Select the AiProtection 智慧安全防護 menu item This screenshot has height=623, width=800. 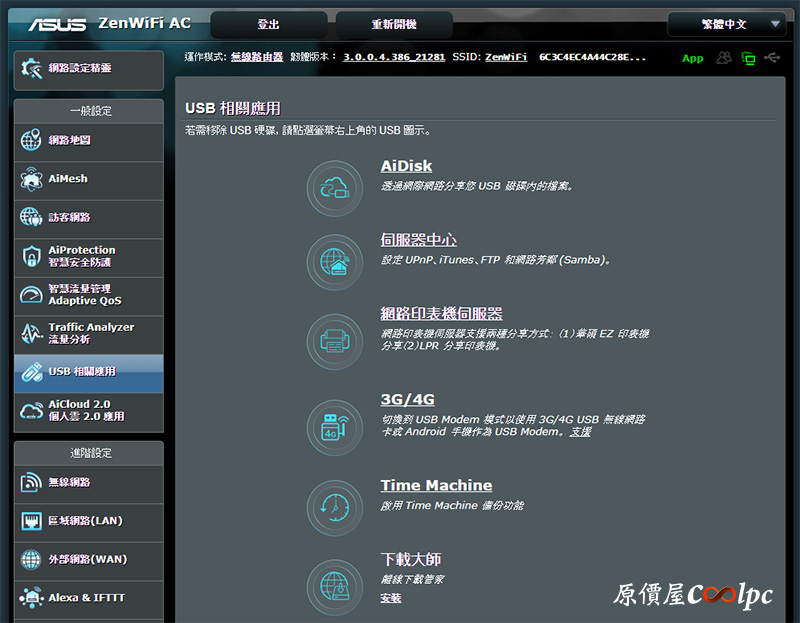click(x=89, y=256)
